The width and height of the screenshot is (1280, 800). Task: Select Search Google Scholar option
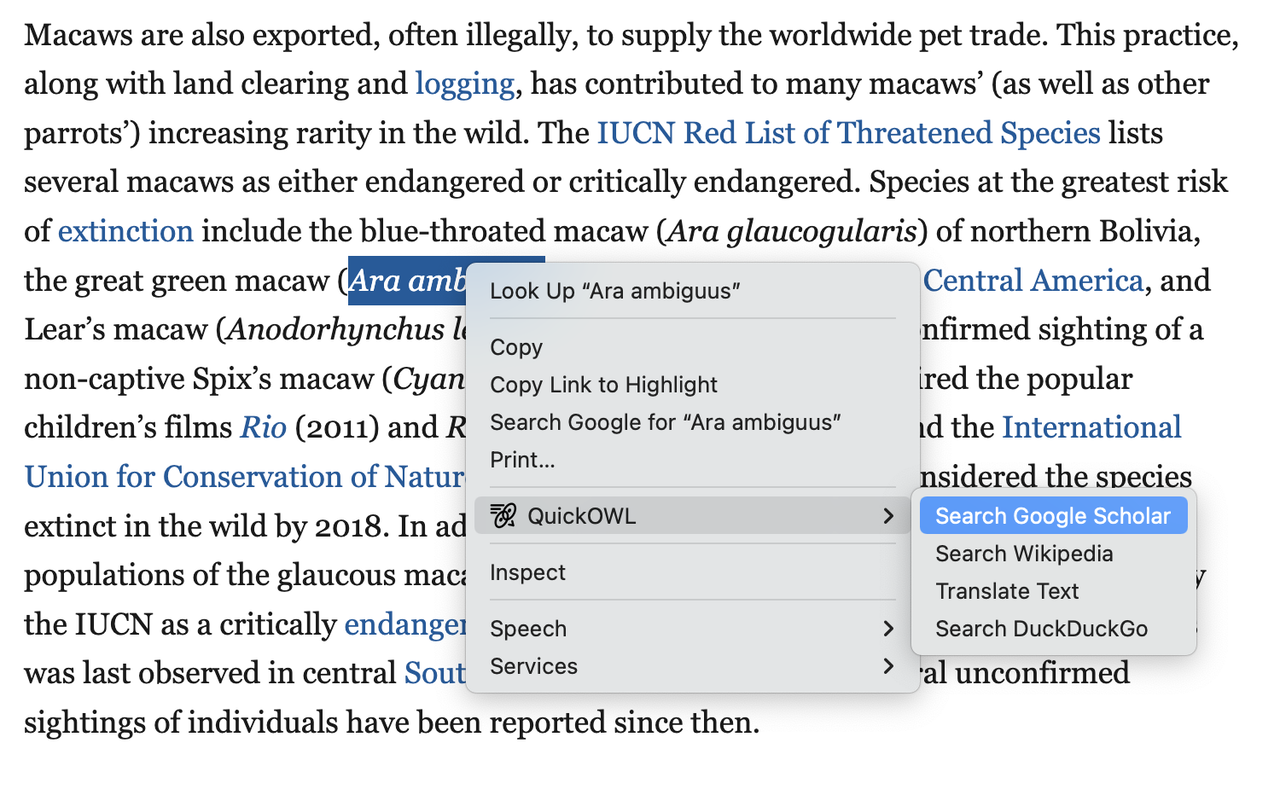tap(1053, 516)
